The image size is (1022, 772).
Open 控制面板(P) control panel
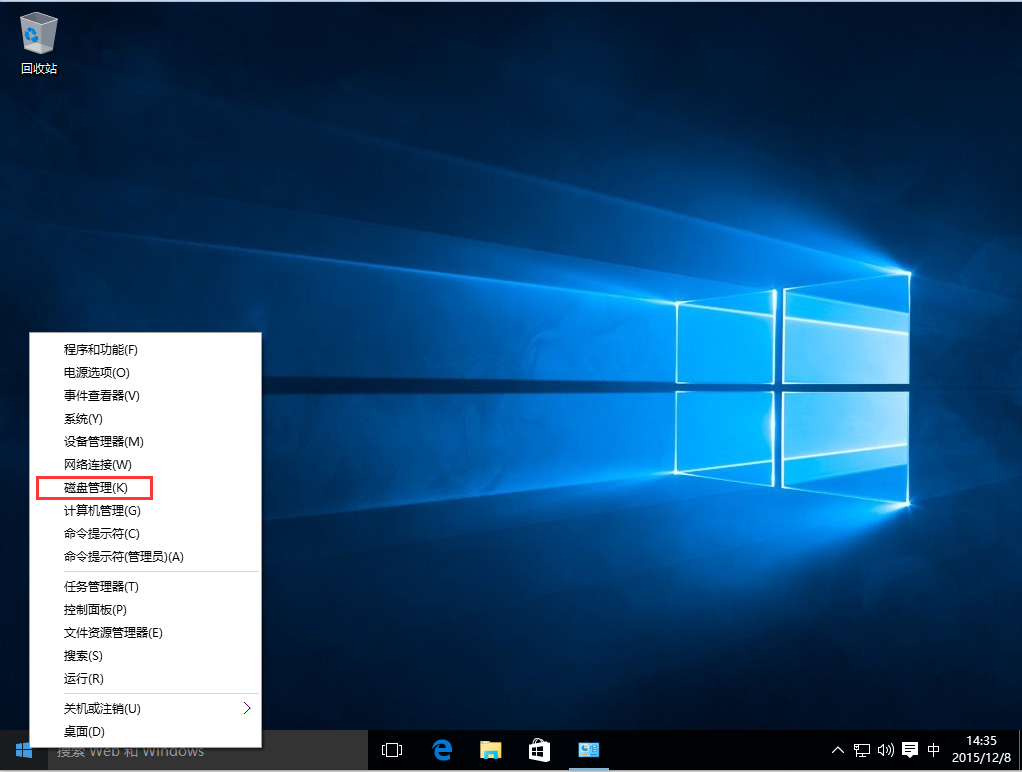point(145,610)
